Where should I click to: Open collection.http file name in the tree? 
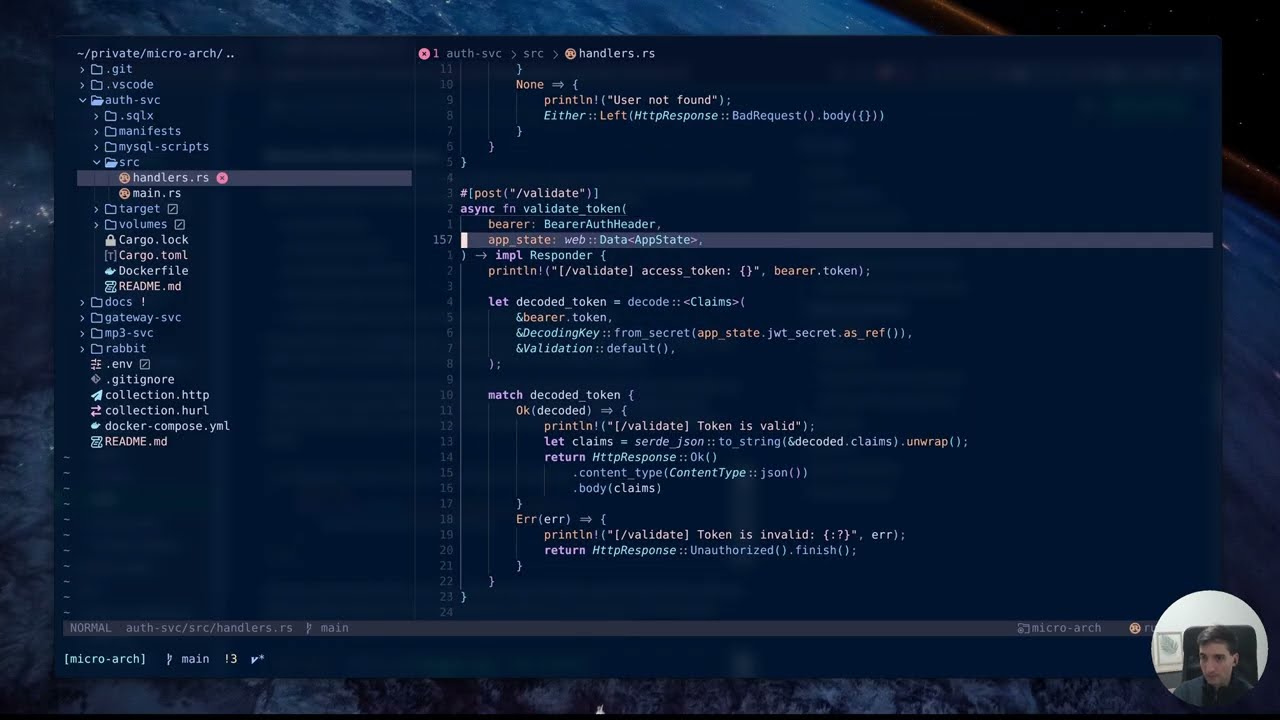coord(157,395)
